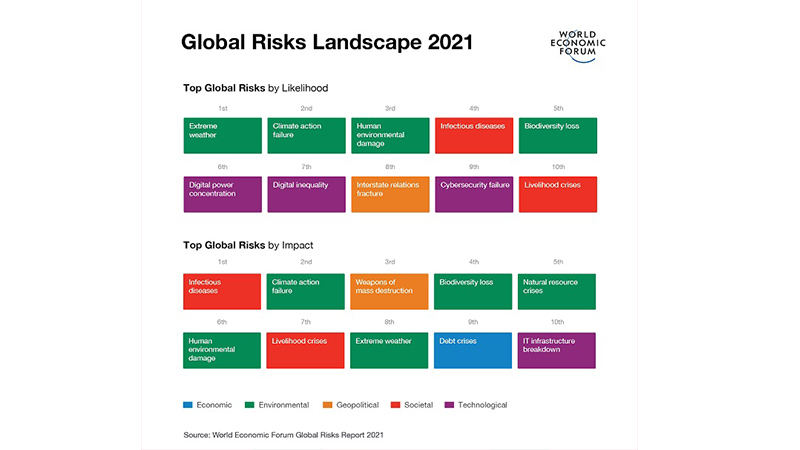The image size is (800, 450).
Task: Click Infectious diseases box ranked 1st by impact
Action: [x=222, y=291]
